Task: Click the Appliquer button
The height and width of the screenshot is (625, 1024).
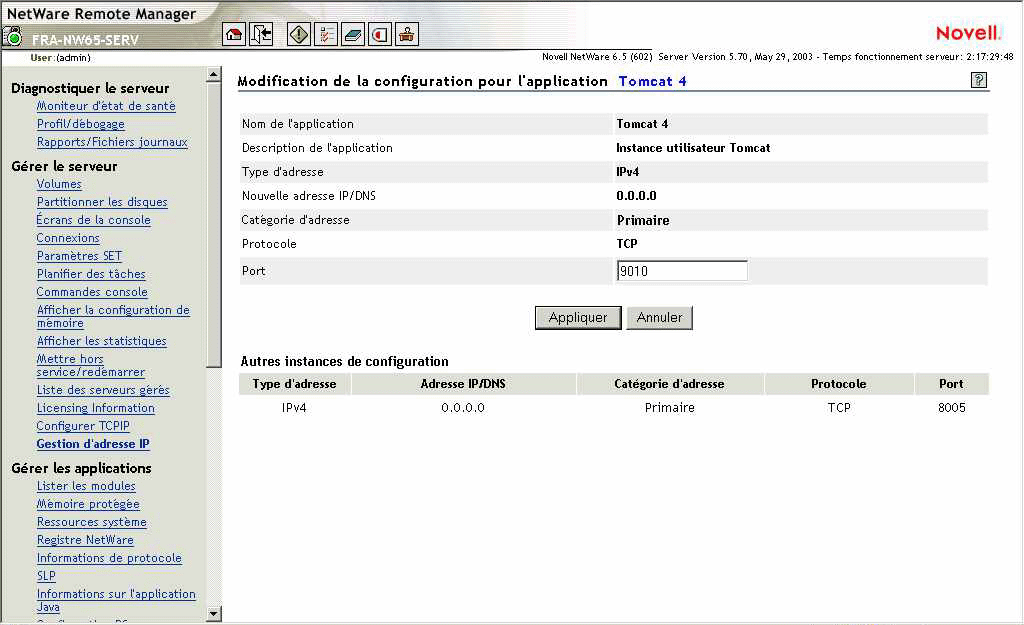Action: click(x=578, y=317)
